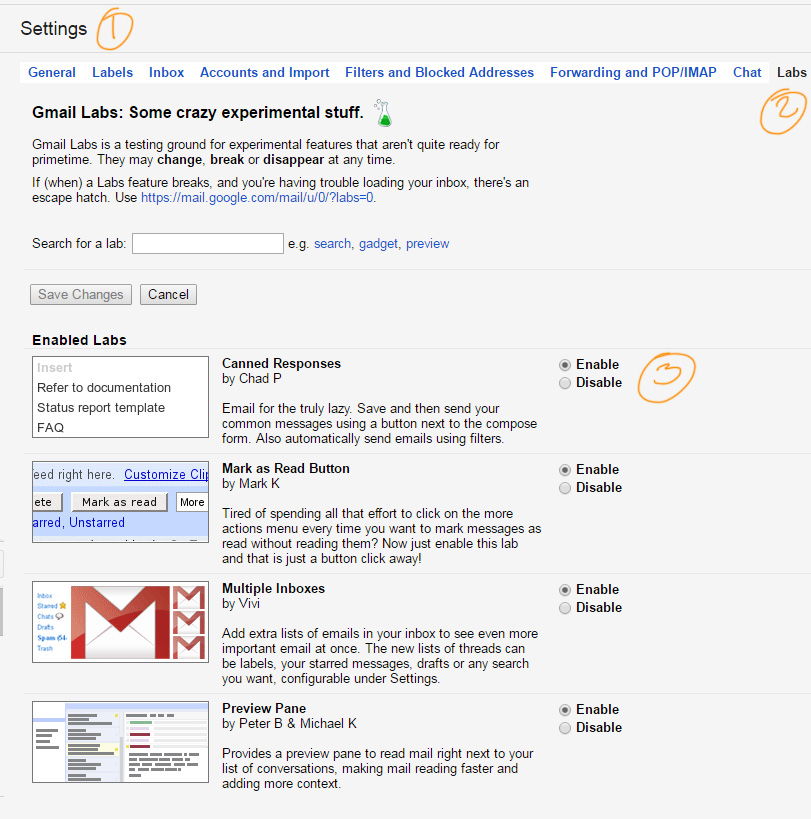Select Enable for Multiple Inboxes
The width and height of the screenshot is (811, 819).
[x=565, y=590]
